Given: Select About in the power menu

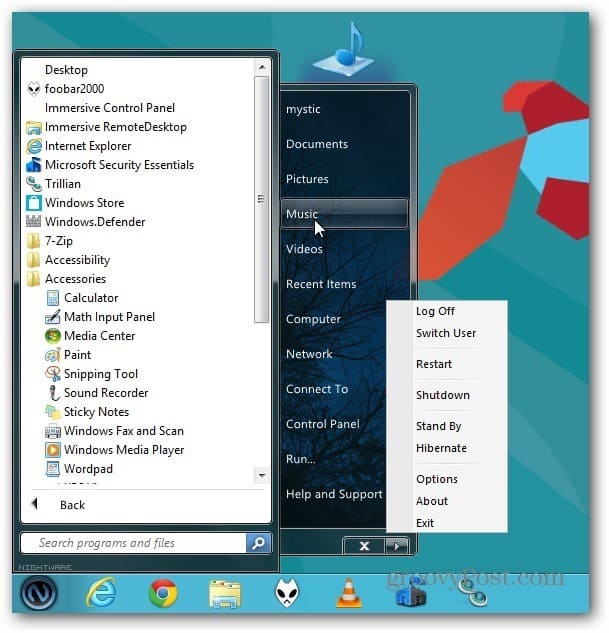Looking at the screenshot, I should [x=432, y=501].
